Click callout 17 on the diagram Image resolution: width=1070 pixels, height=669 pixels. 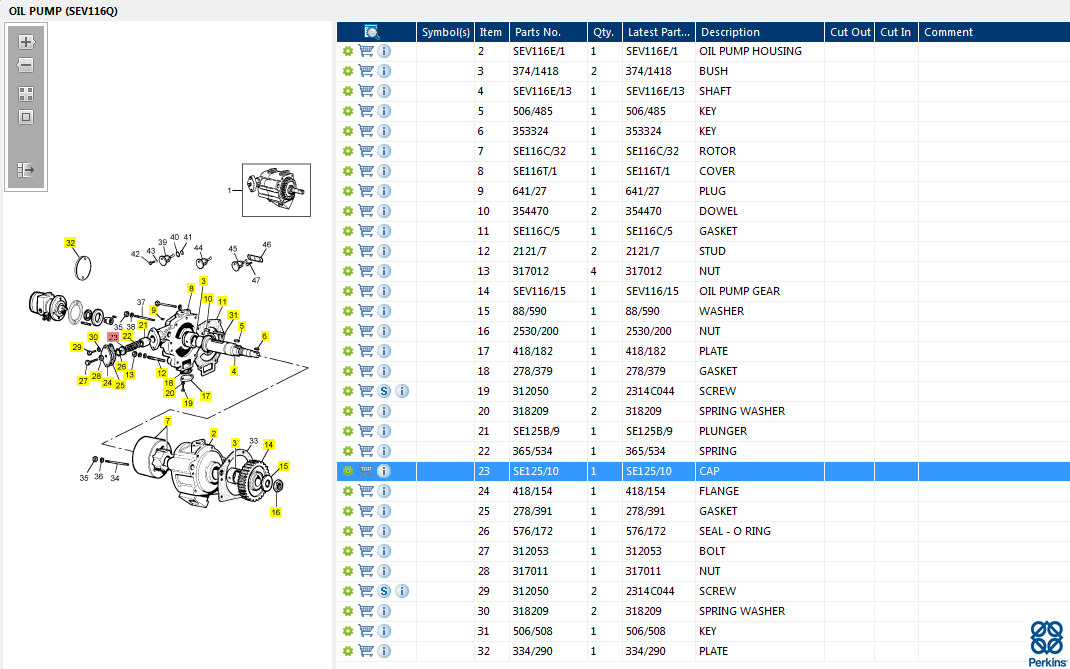206,396
